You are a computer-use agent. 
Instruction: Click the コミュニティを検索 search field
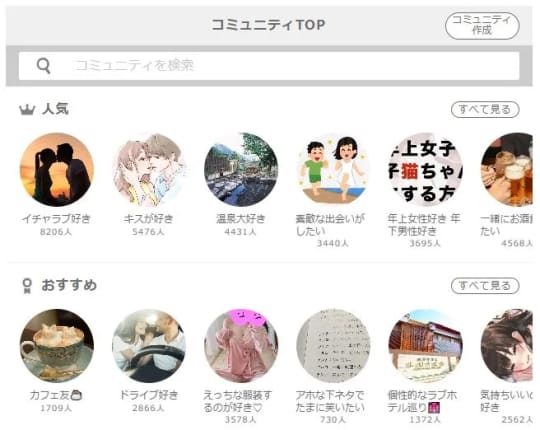coord(269,65)
